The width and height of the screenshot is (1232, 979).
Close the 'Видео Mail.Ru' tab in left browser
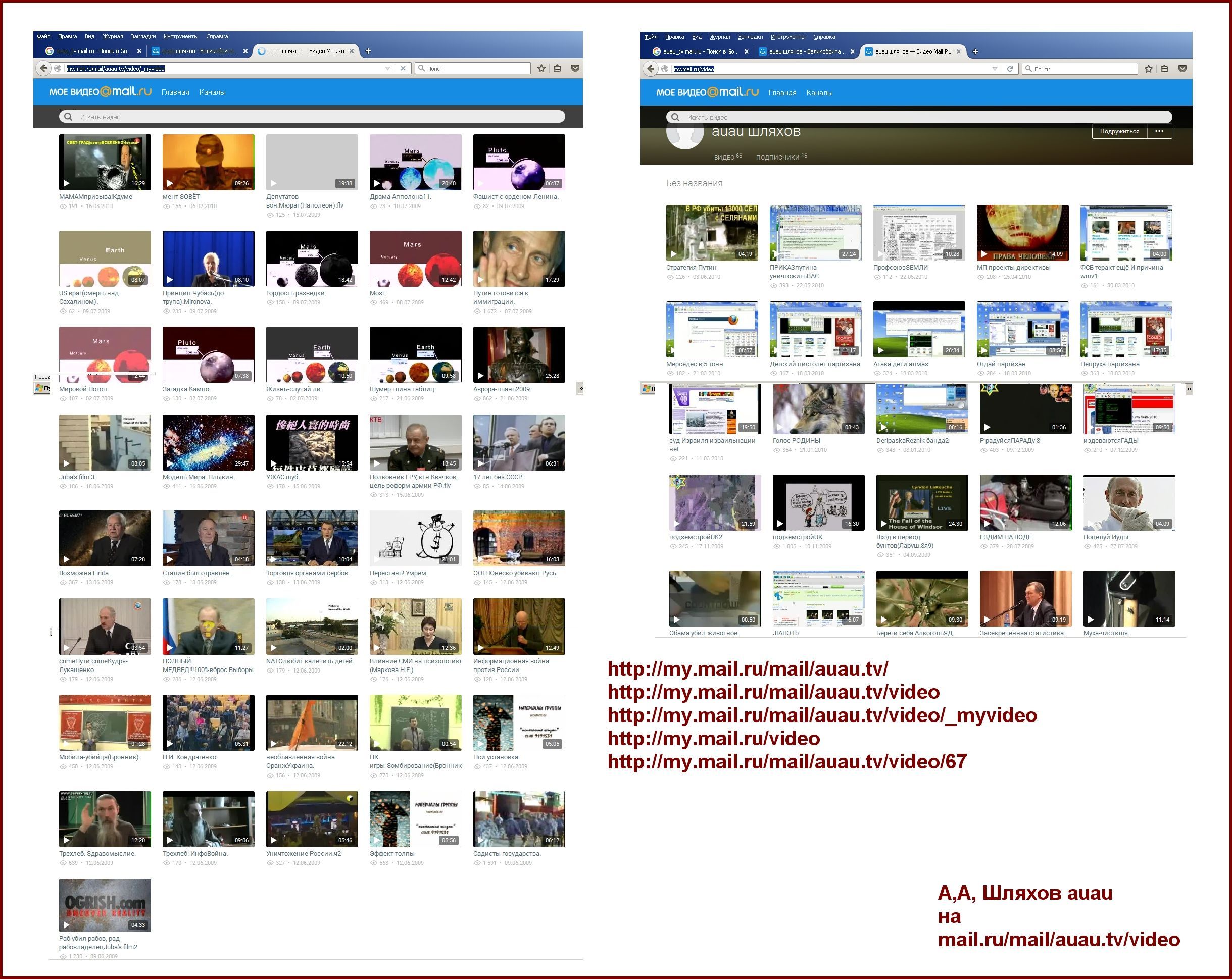[x=352, y=51]
